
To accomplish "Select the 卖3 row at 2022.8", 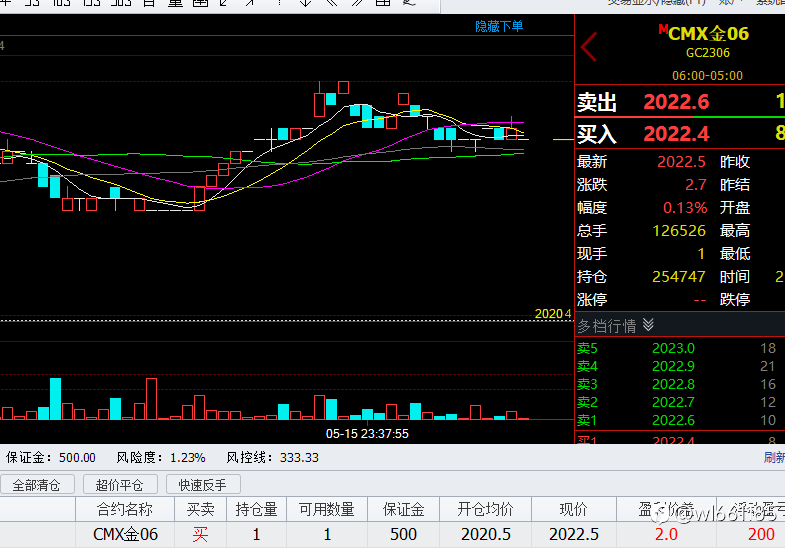I will tap(679, 384).
